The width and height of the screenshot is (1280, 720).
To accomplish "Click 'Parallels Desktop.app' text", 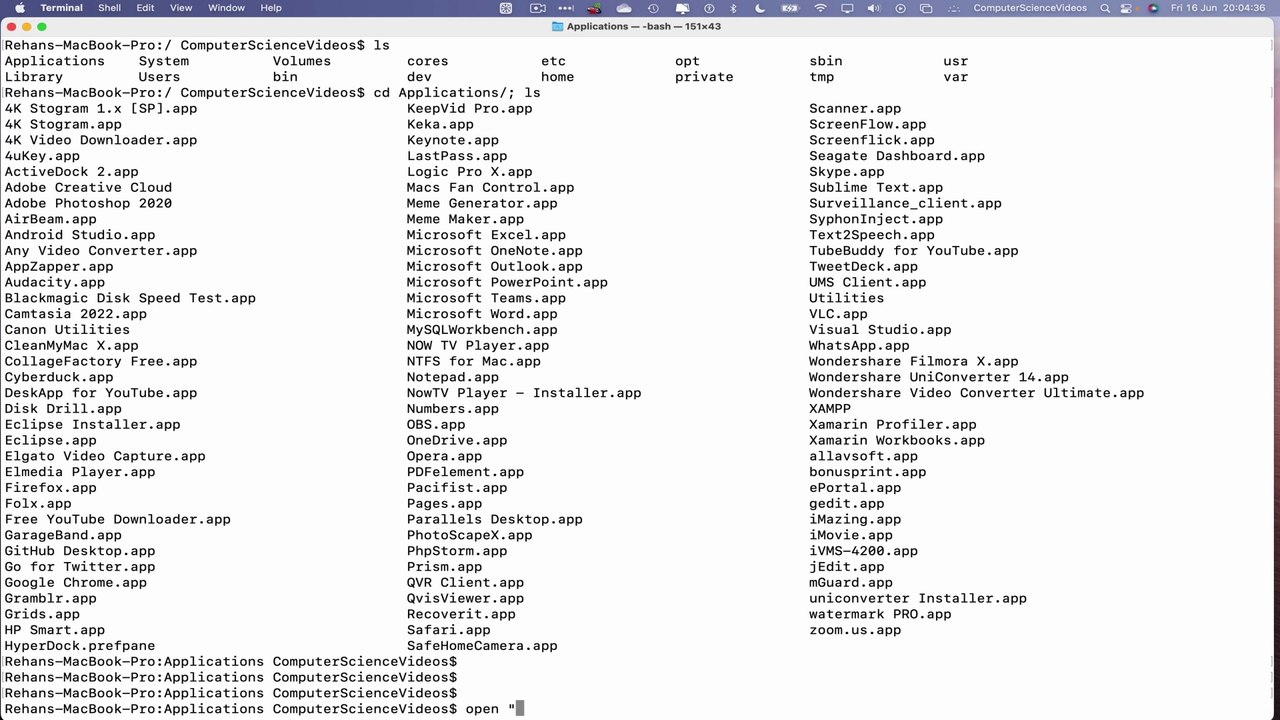I will (x=495, y=520).
